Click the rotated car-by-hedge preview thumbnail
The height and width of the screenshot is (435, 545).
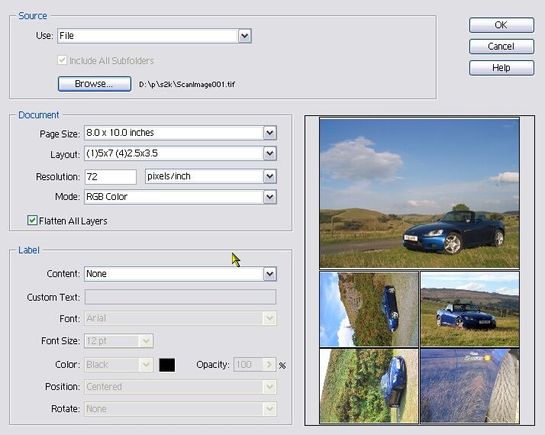(x=369, y=386)
